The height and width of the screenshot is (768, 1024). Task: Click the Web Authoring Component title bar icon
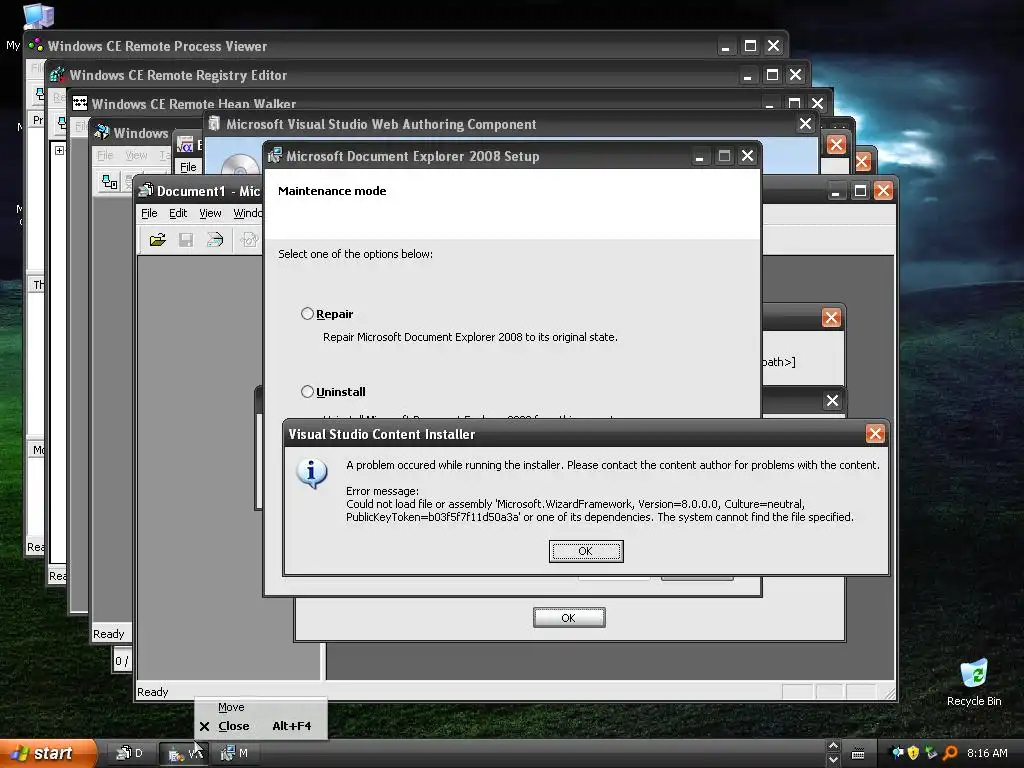point(214,123)
